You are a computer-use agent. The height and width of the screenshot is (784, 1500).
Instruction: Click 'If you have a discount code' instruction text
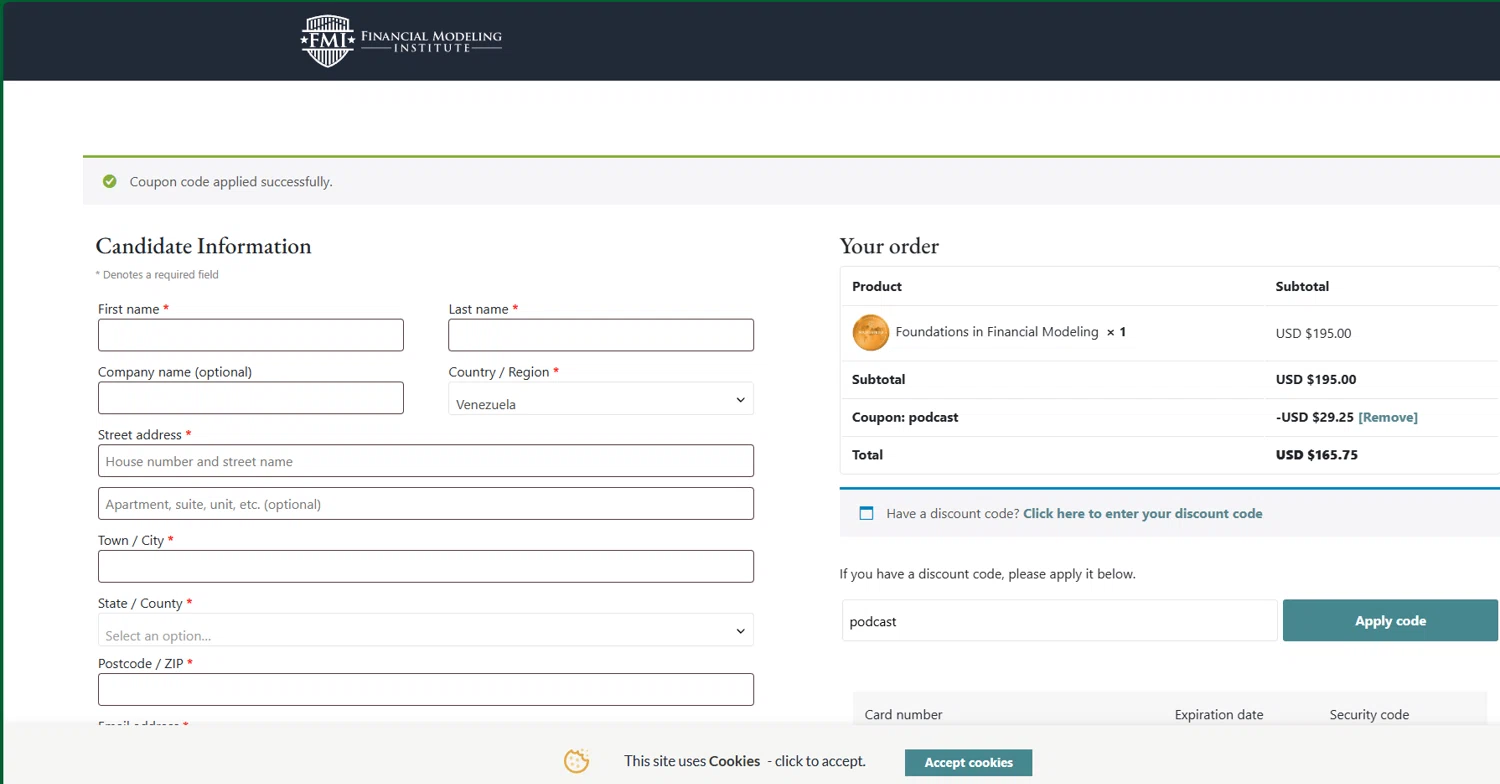click(988, 574)
